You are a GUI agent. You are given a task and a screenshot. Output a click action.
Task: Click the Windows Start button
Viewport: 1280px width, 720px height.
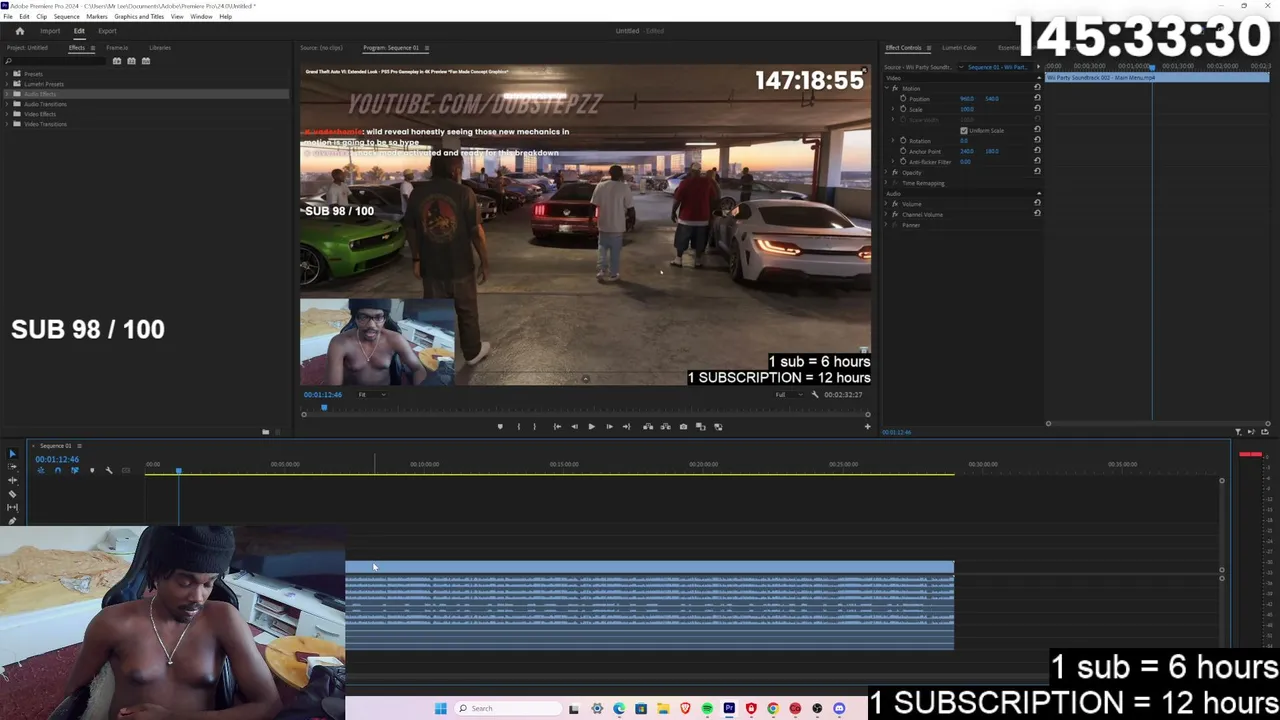440,709
